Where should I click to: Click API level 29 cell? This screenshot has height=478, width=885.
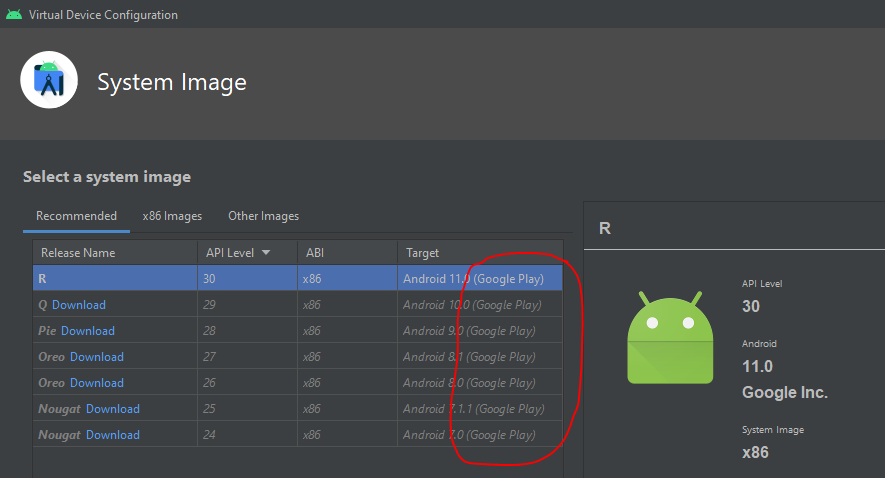[x=247, y=305]
